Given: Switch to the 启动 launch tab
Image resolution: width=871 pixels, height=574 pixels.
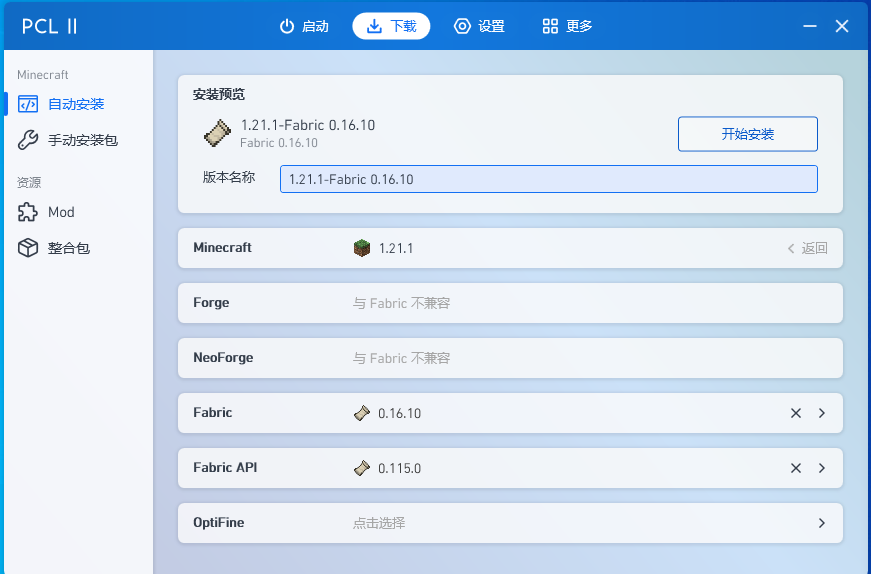Looking at the screenshot, I should click(304, 26).
